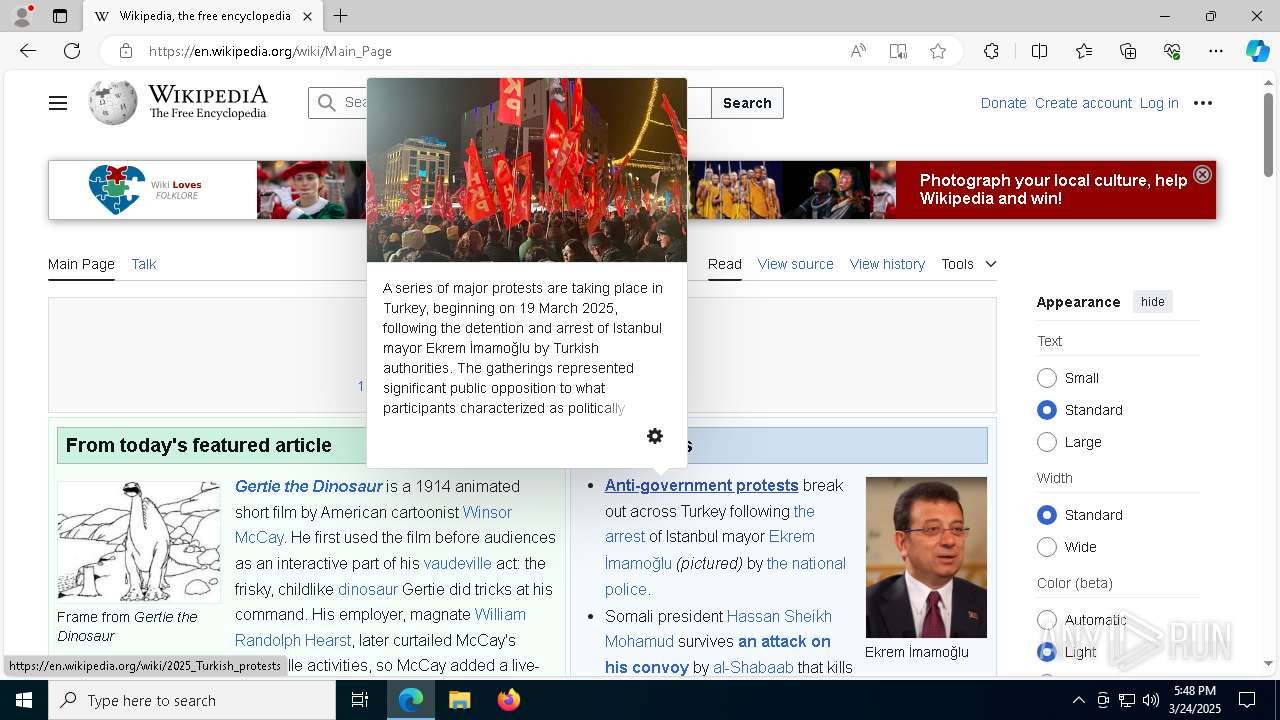Click the Ekrem İmamoğlu portrait image
Viewport: 1280px width, 720px height.
point(926,557)
